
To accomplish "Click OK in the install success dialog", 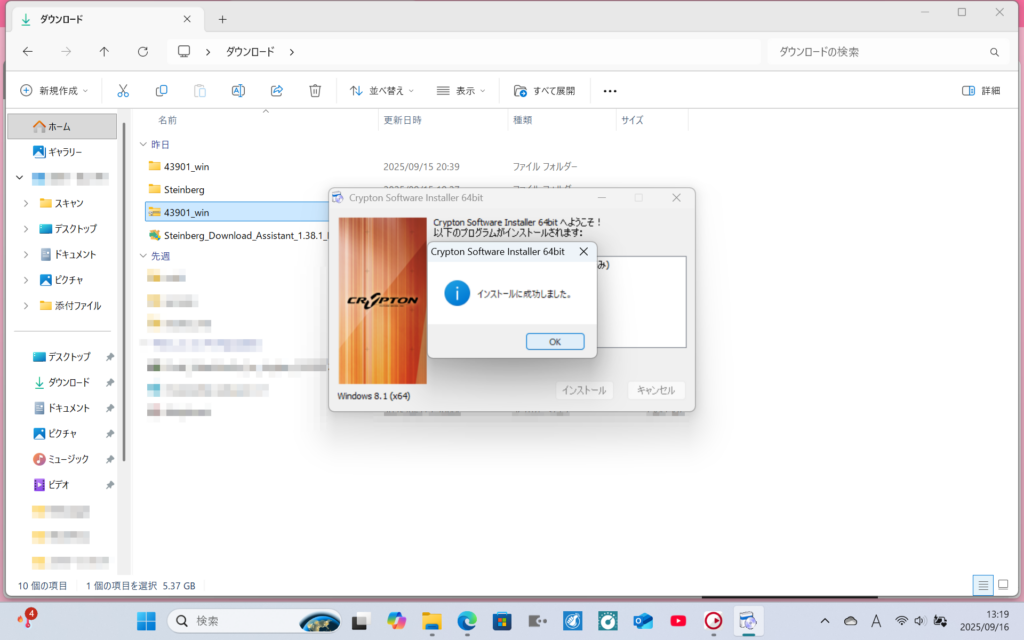I will click(554, 341).
